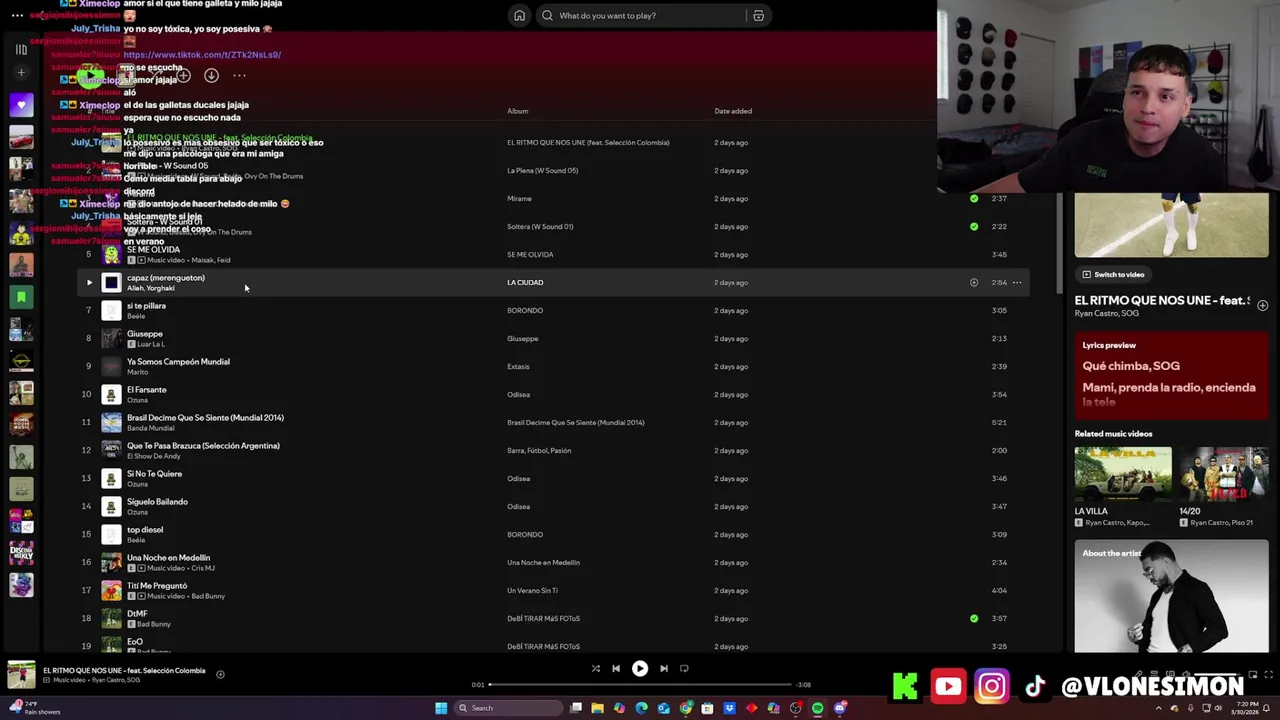
Task: Open About the artist card
Action: pos(1171,596)
